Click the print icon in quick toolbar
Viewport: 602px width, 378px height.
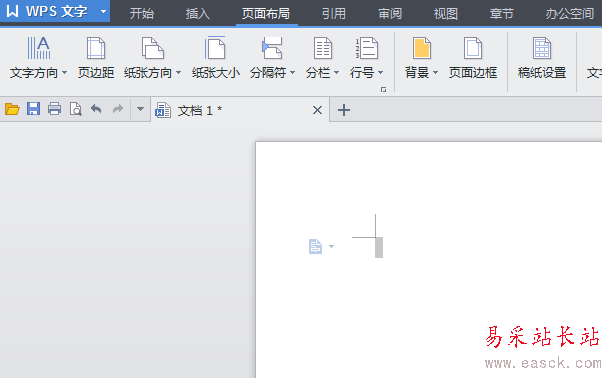pyautogui.click(x=55, y=109)
